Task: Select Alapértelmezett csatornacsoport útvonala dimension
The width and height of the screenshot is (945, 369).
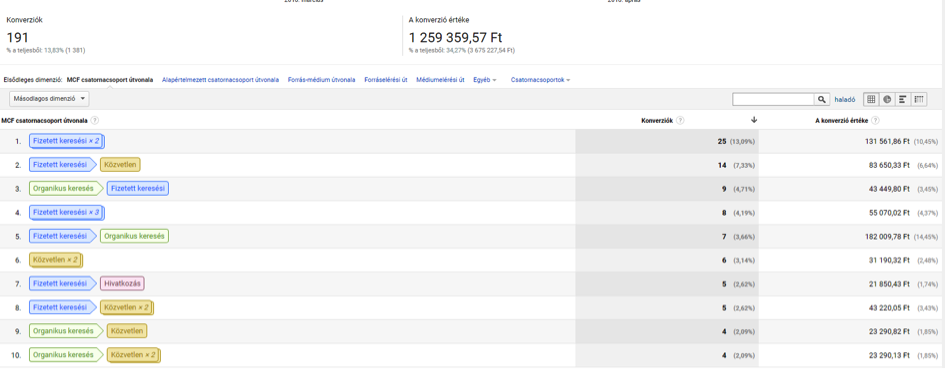Action: (220, 80)
